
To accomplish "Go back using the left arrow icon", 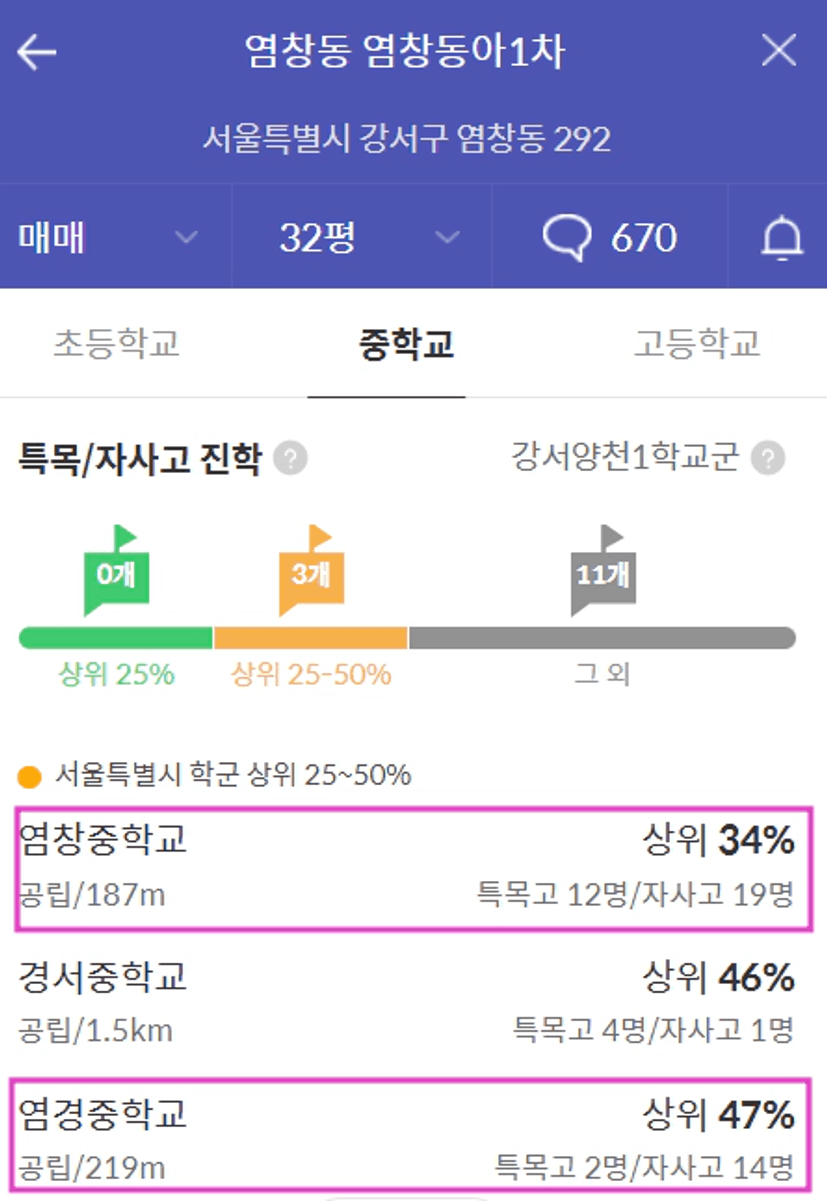I will [x=37, y=52].
